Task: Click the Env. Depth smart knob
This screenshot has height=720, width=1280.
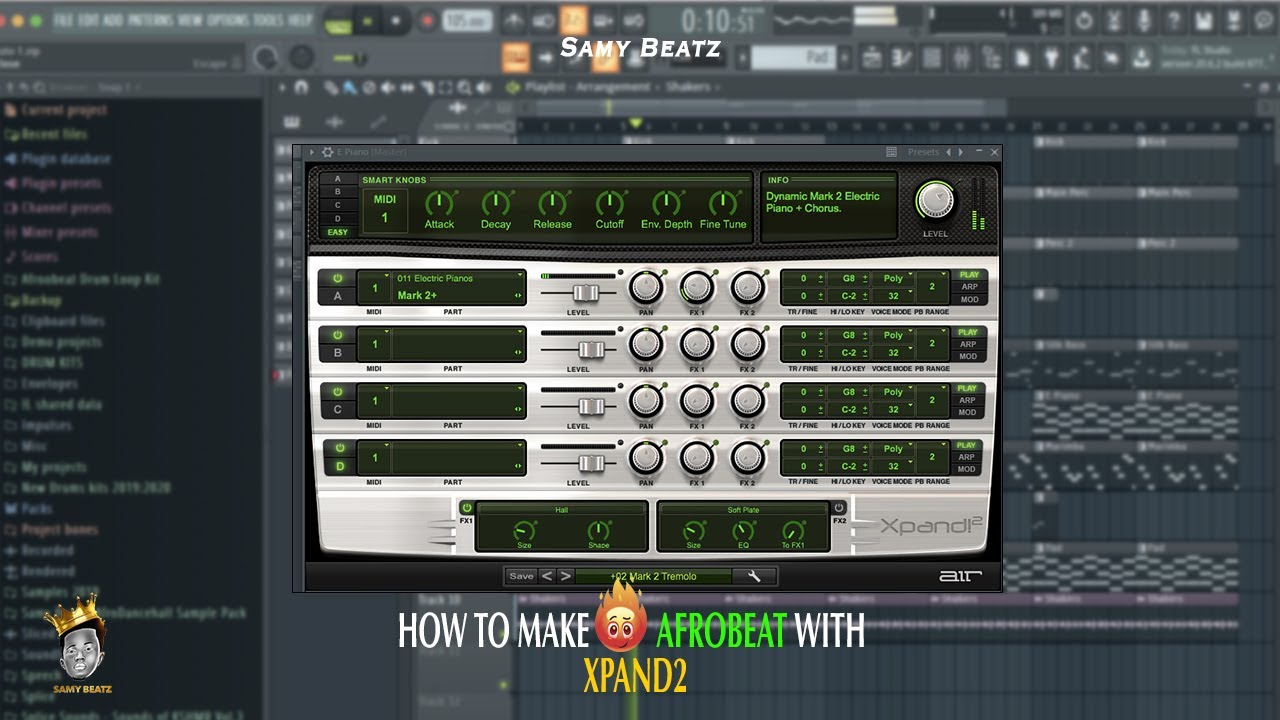Action: (x=666, y=204)
